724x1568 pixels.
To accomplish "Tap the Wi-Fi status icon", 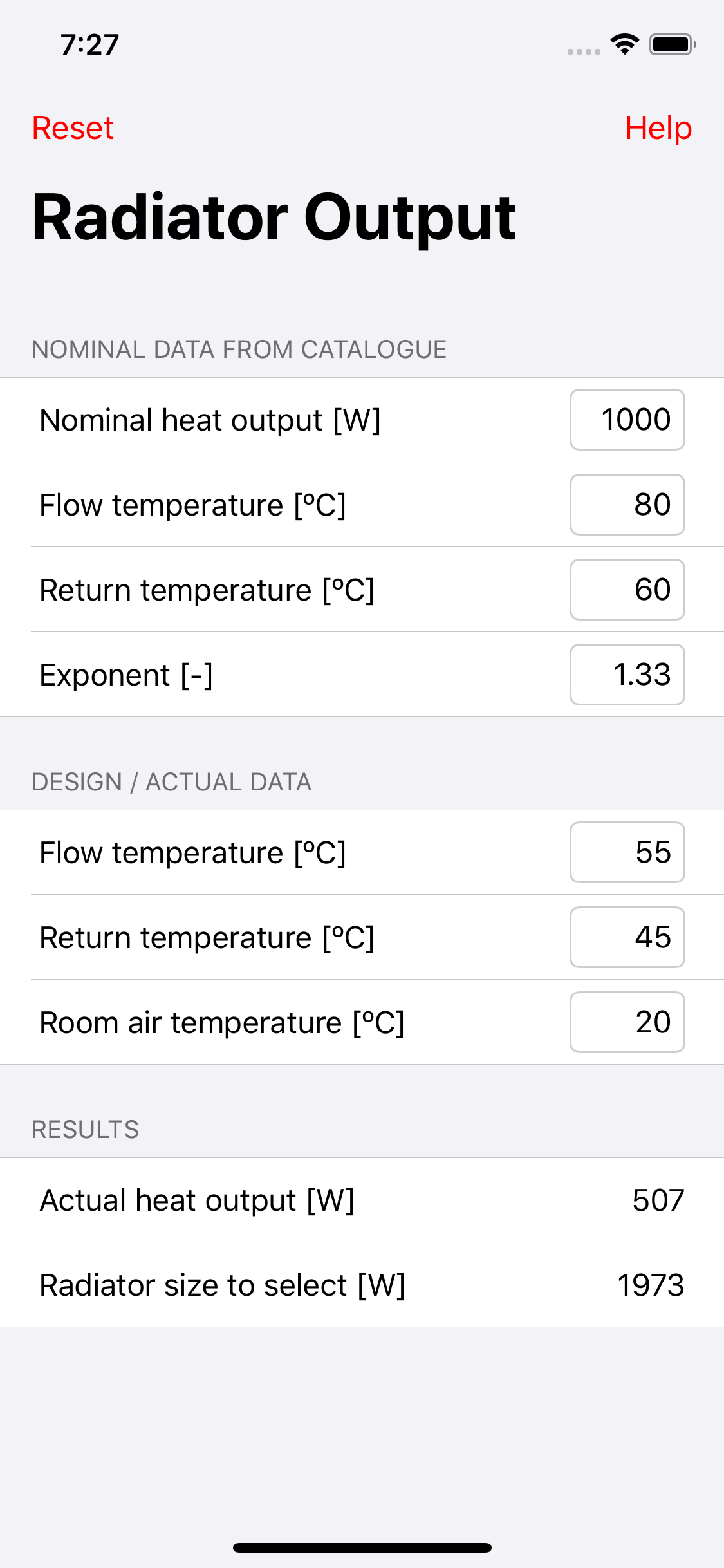I will click(624, 44).
